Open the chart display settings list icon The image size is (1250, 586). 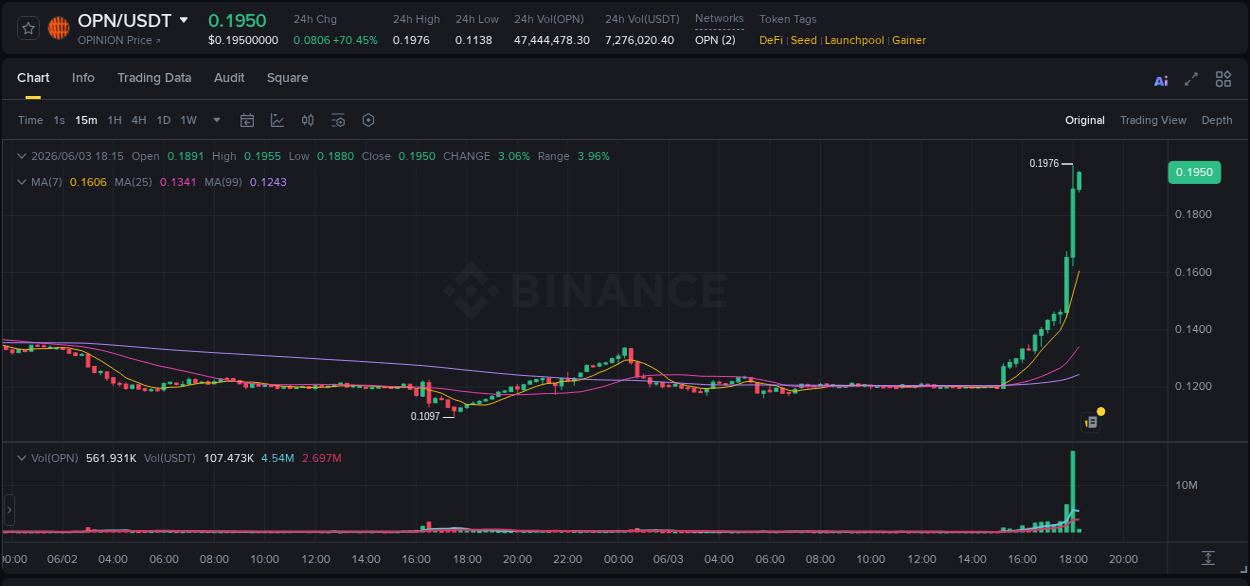(x=338, y=120)
